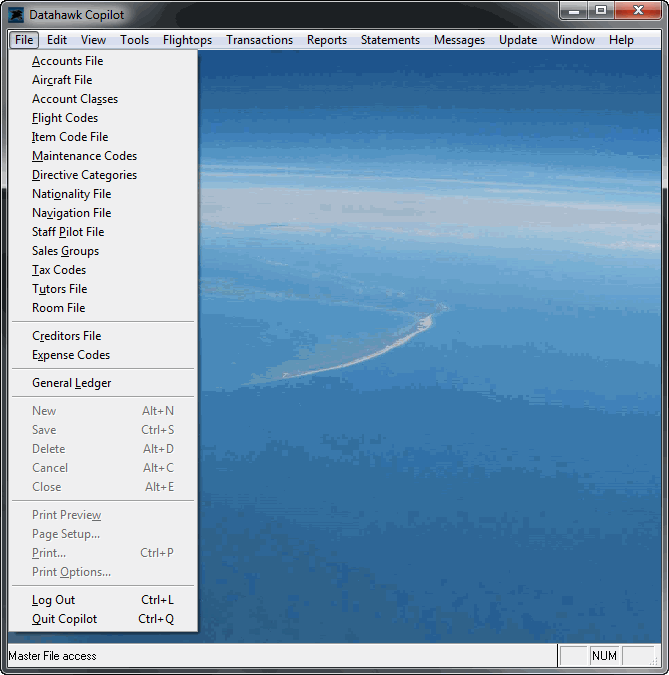Click the greyed Cancel menu item

click(103, 468)
